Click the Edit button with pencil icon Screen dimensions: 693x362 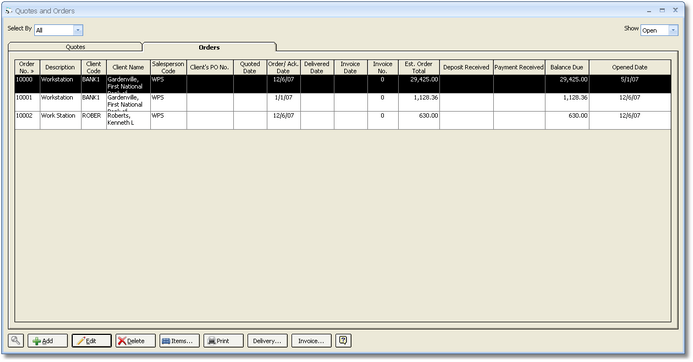[x=91, y=341]
